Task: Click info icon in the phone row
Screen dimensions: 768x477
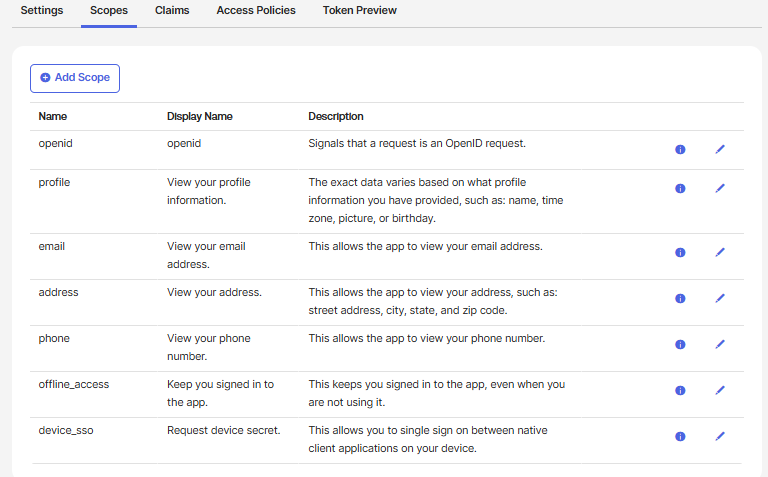Action: pyautogui.click(x=680, y=345)
